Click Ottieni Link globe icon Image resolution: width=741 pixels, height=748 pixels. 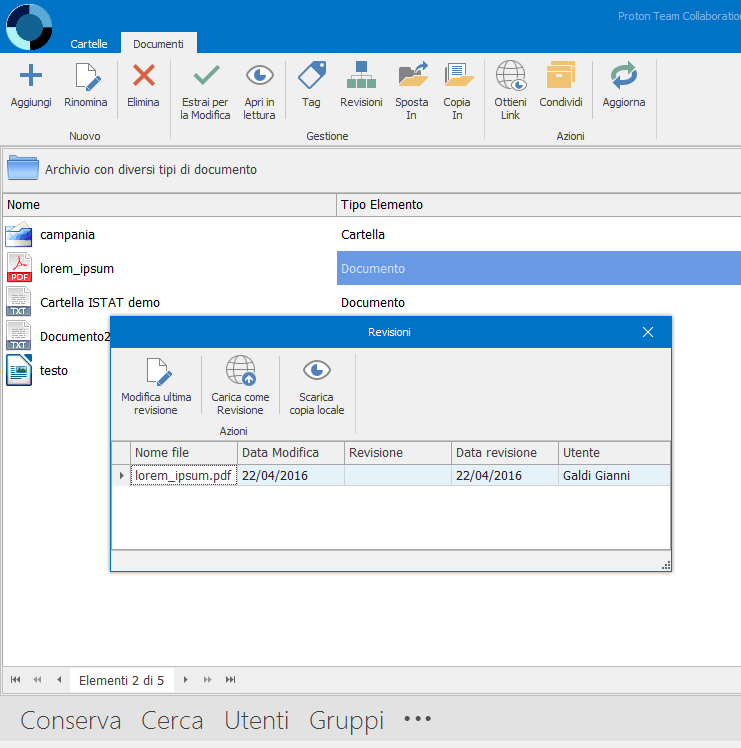pos(511,75)
